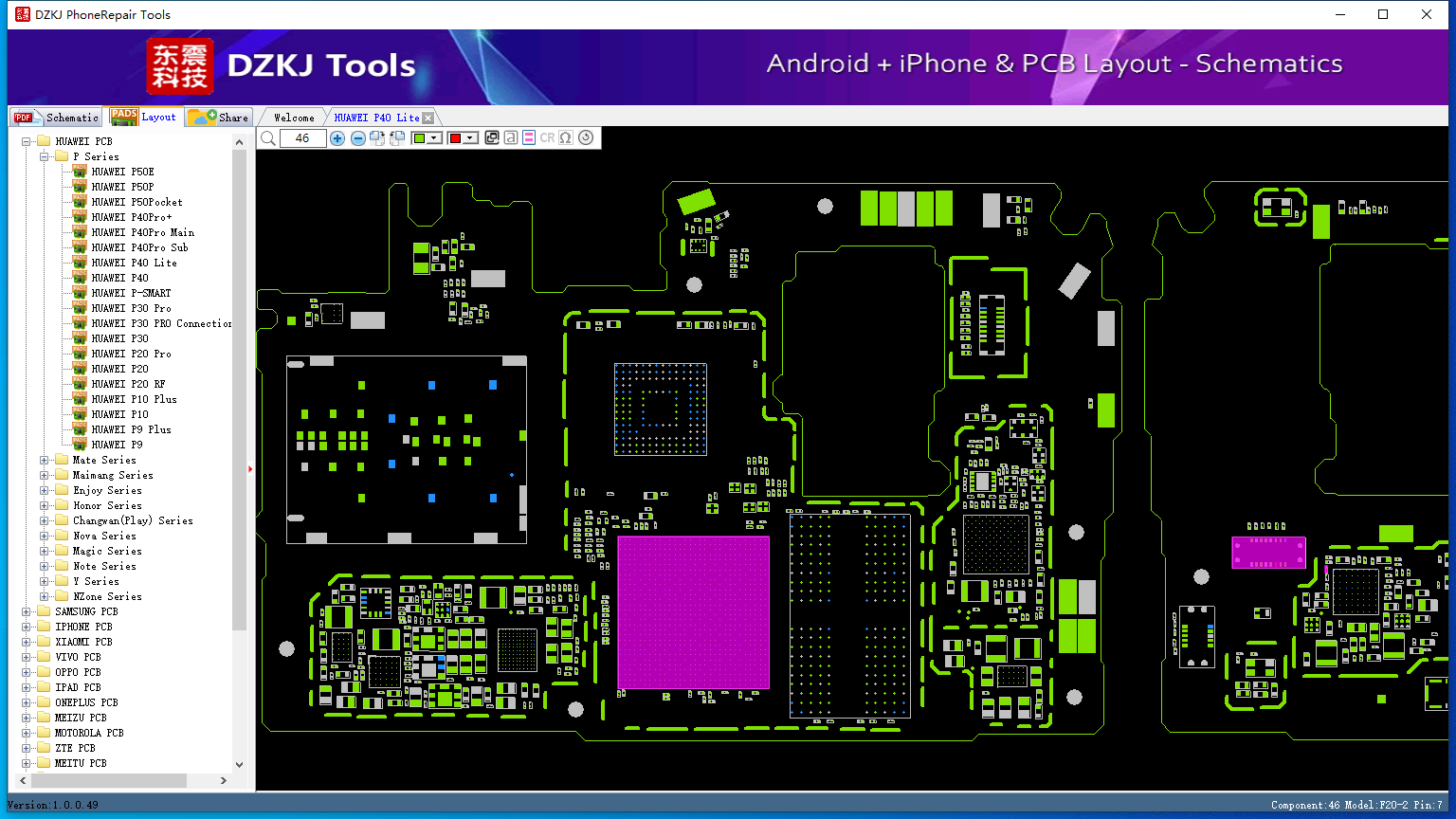Rotate the board counter-clockwise icon
Viewport: 1456px width, 819px height.
(397, 138)
